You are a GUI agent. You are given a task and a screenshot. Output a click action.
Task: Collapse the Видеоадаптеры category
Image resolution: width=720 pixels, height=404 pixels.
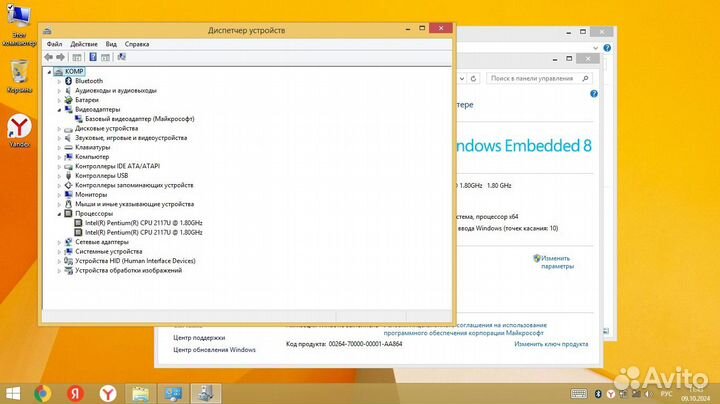(x=59, y=110)
